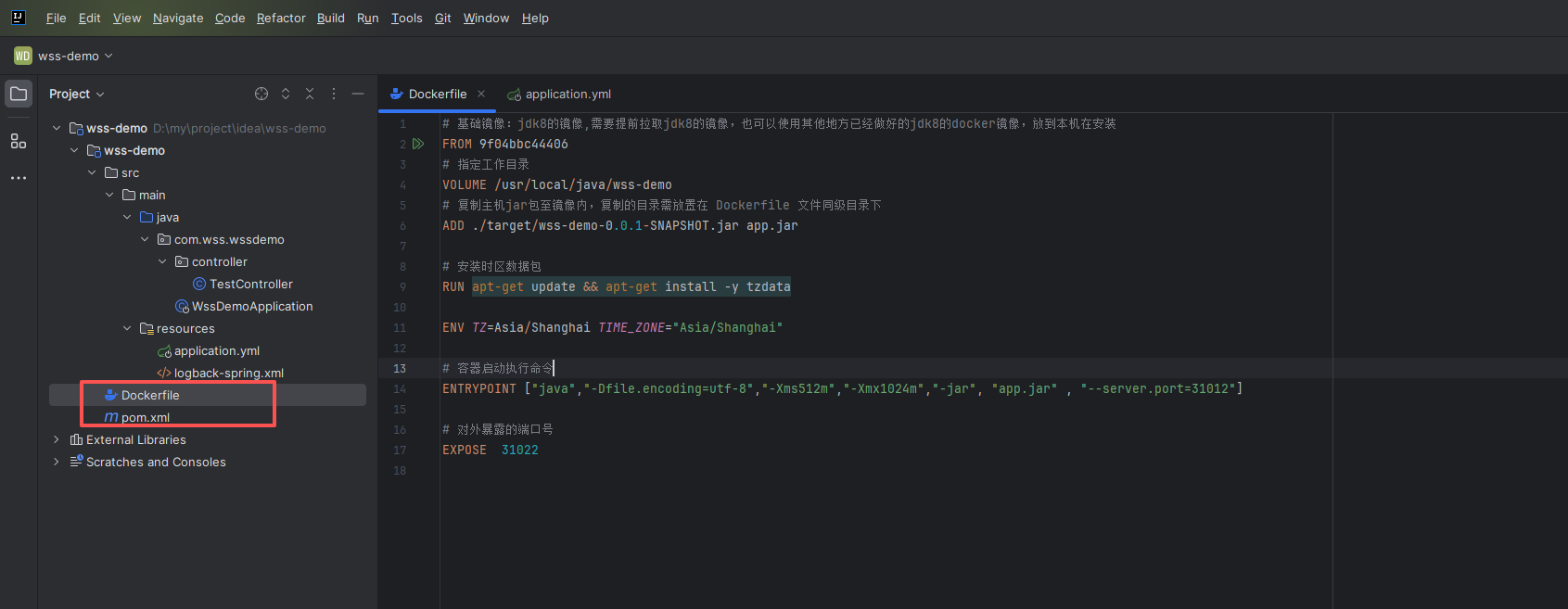Image resolution: width=1568 pixels, height=609 pixels.
Task: Open the Structure tool window icon
Action: pos(19,141)
